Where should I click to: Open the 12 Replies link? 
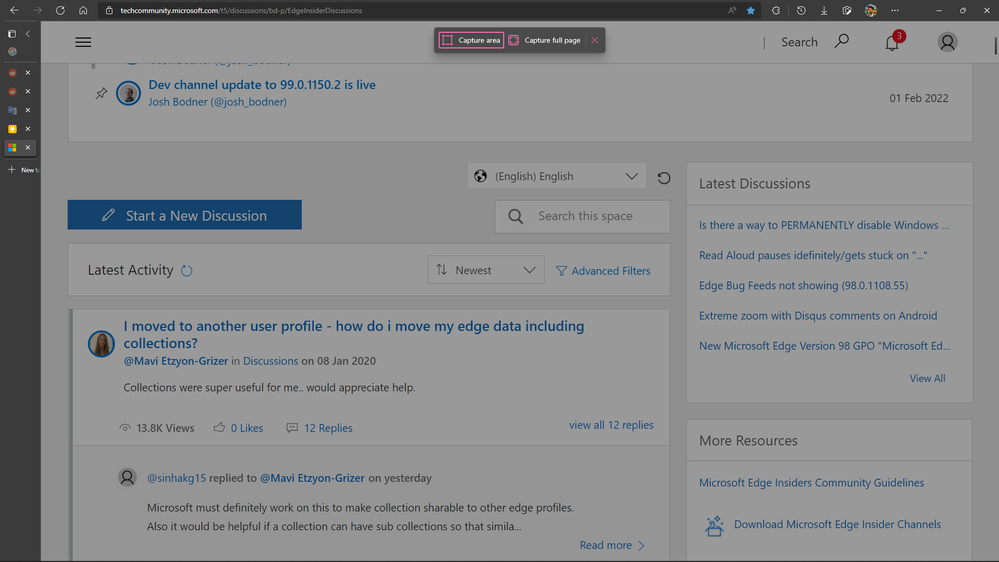(328, 428)
